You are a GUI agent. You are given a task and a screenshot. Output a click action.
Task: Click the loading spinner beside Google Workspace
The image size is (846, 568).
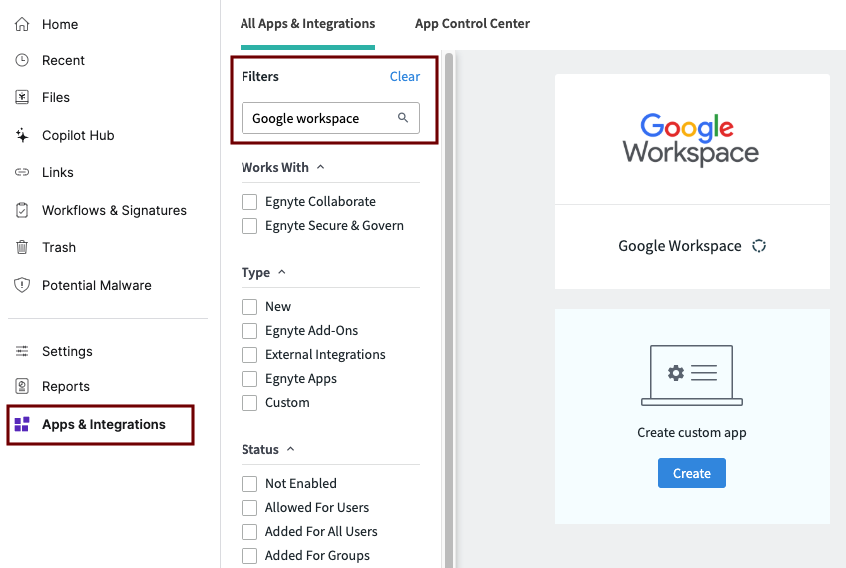759,246
